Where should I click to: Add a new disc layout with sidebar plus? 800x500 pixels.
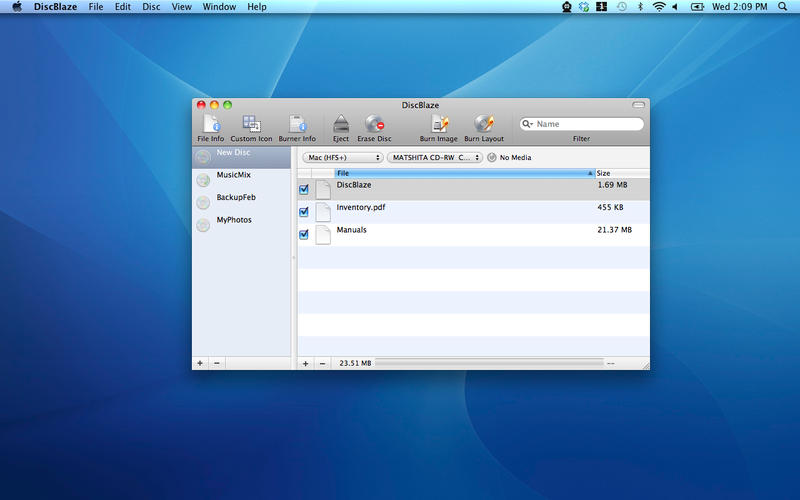pos(200,363)
